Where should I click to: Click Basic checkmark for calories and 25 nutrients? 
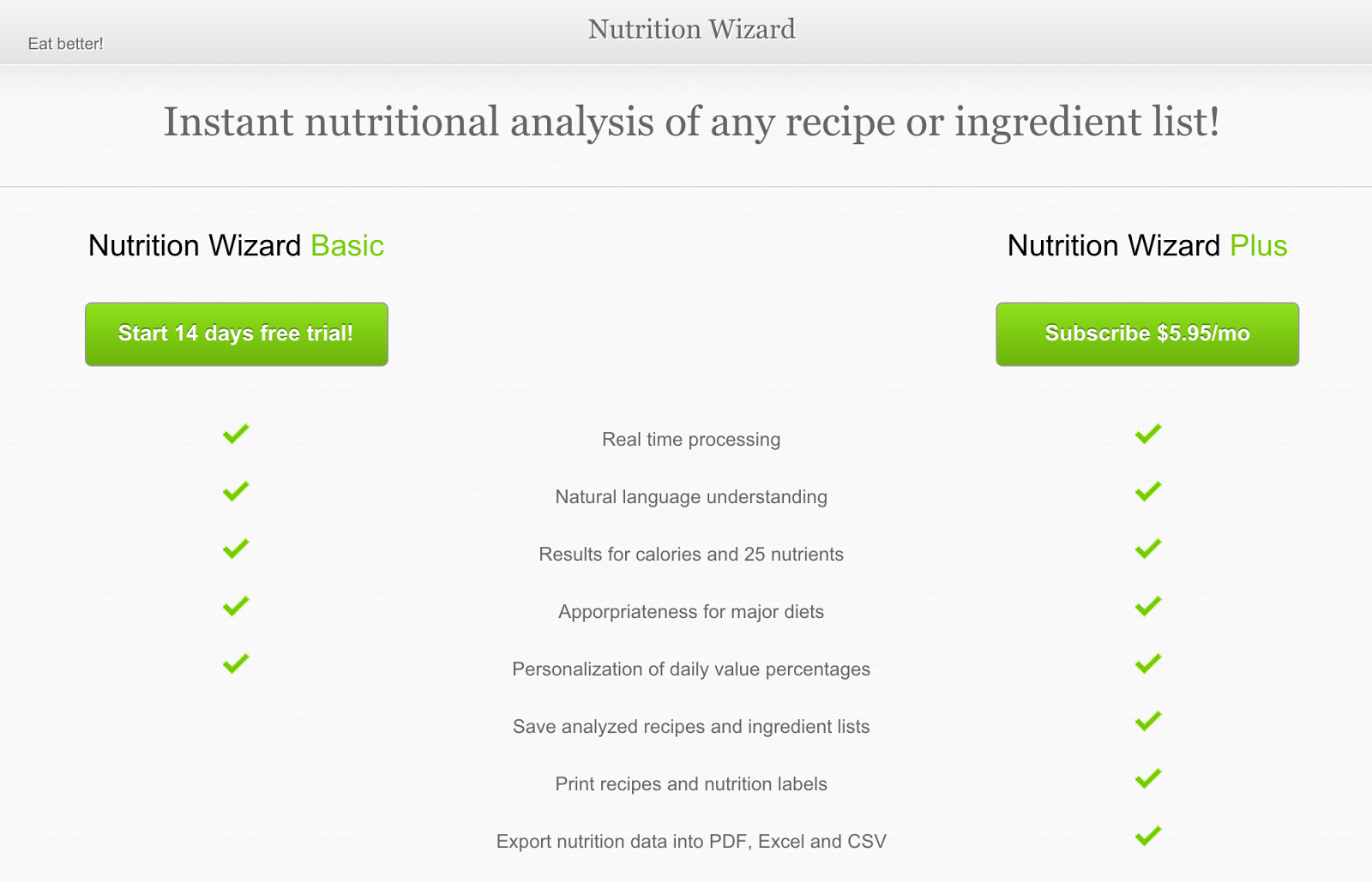pyautogui.click(x=236, y=549)
